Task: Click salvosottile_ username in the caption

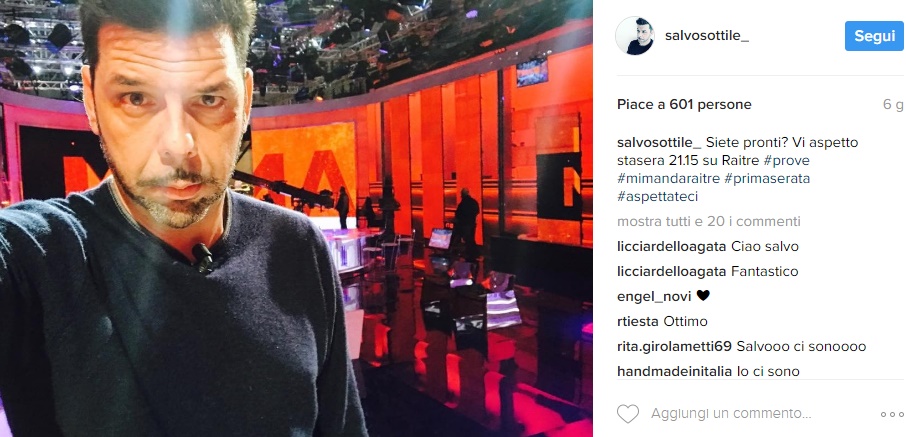Action: point(659,143)
